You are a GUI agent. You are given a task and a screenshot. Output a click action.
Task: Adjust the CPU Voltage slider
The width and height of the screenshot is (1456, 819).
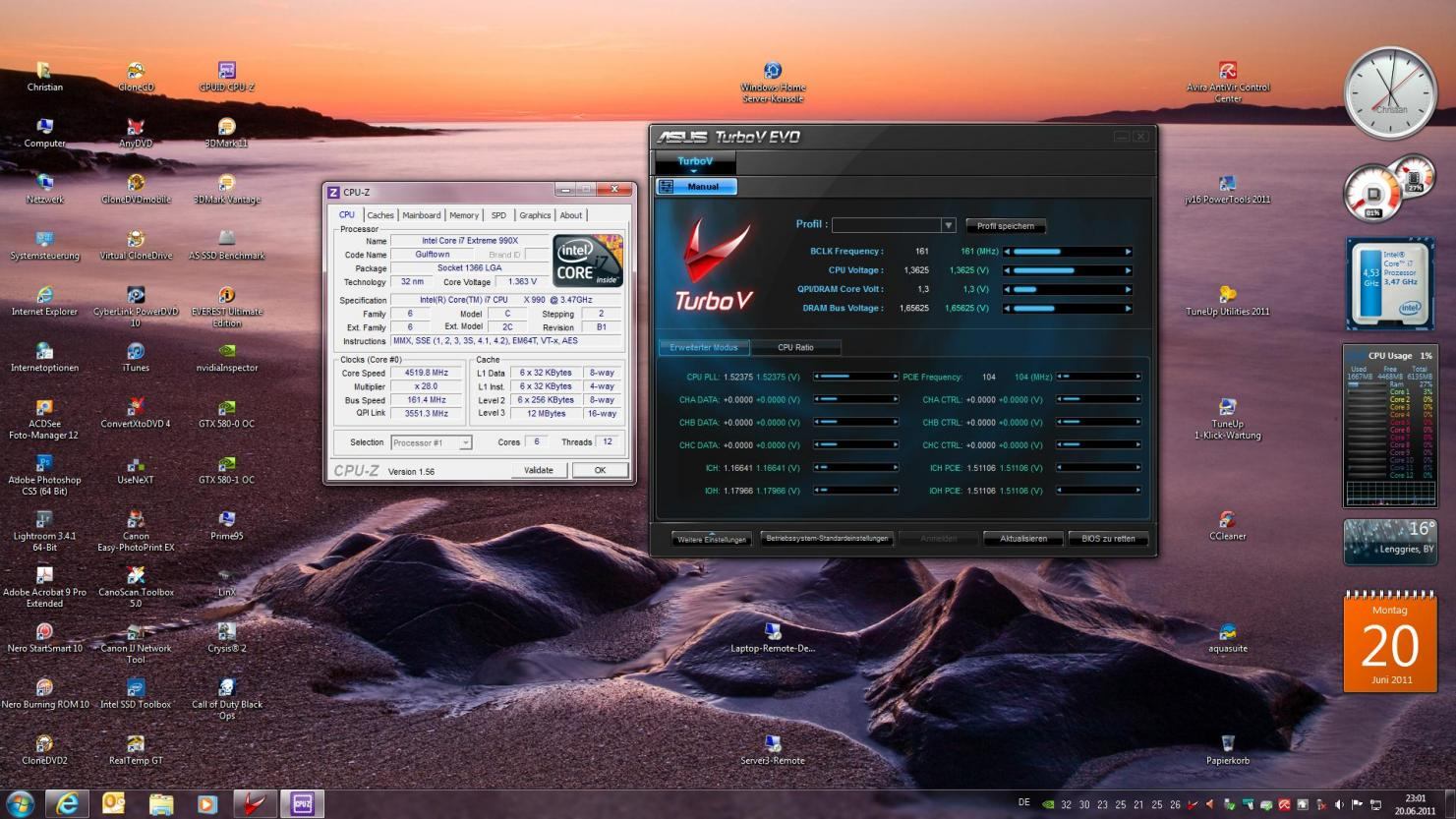(x=1068, y=270)
